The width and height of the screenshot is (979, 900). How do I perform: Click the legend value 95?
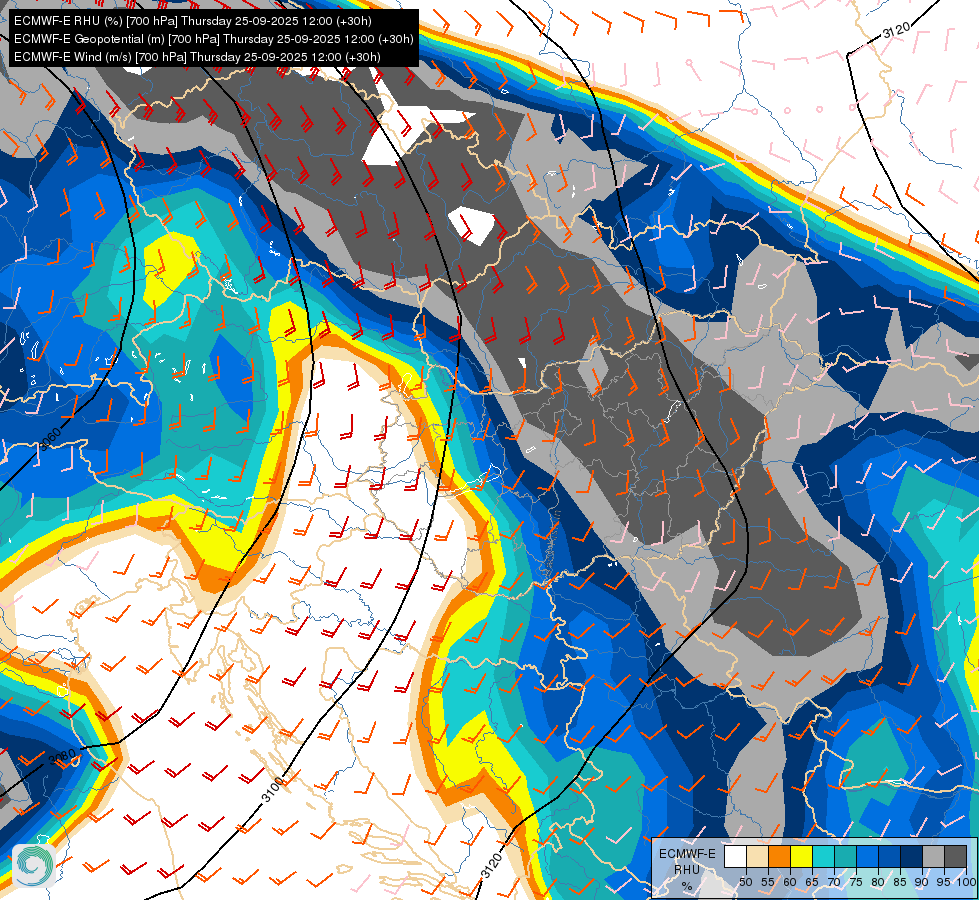[x=944, y=882]
